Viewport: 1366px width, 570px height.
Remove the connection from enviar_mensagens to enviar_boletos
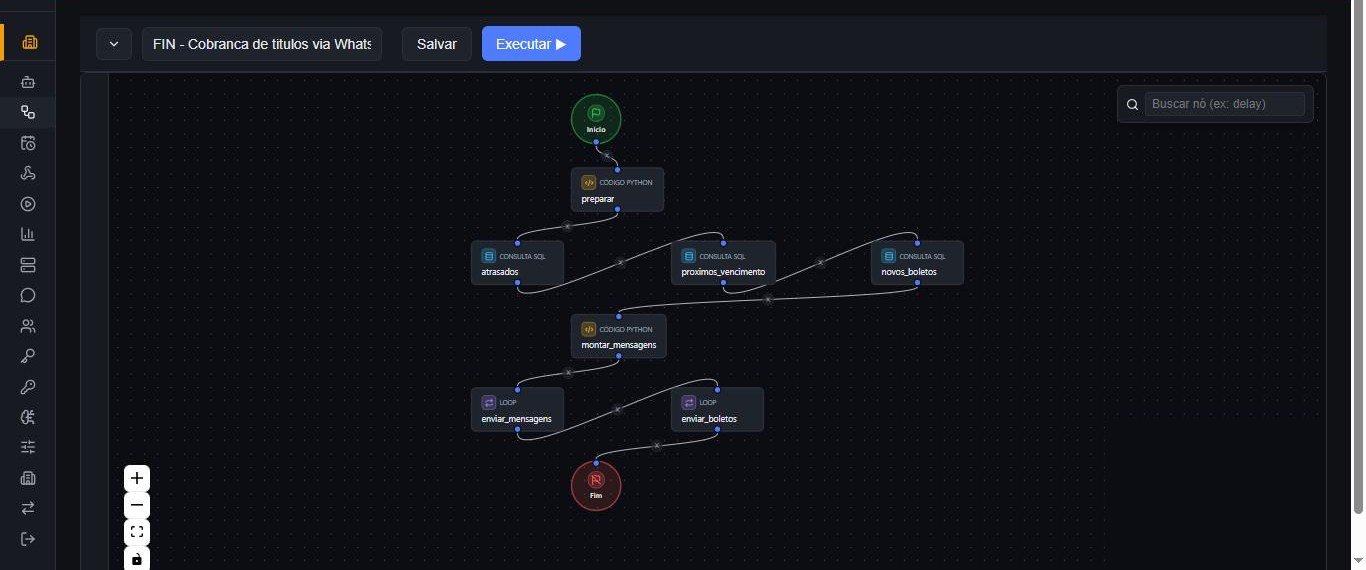617,409
